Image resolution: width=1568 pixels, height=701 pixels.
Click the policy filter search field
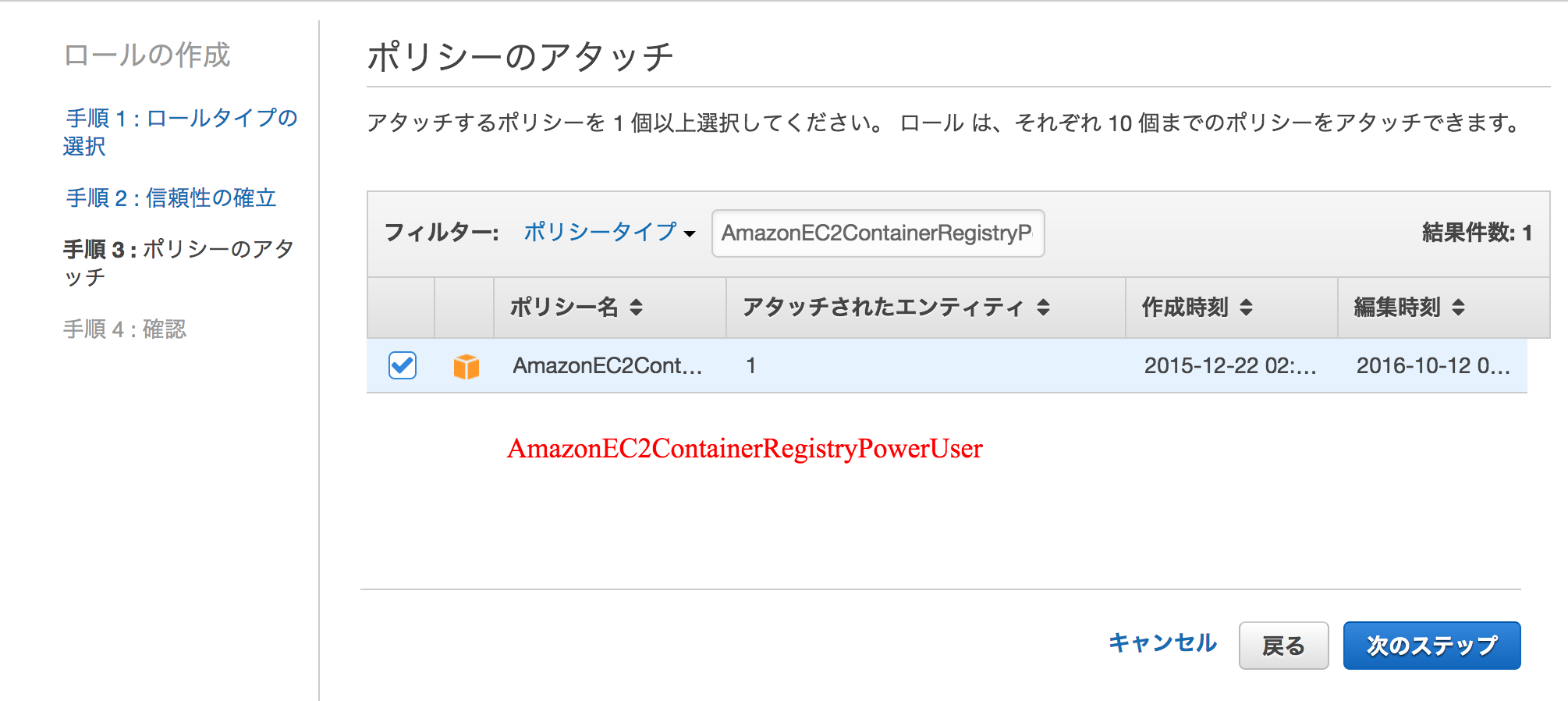click(x=877, y=233)
